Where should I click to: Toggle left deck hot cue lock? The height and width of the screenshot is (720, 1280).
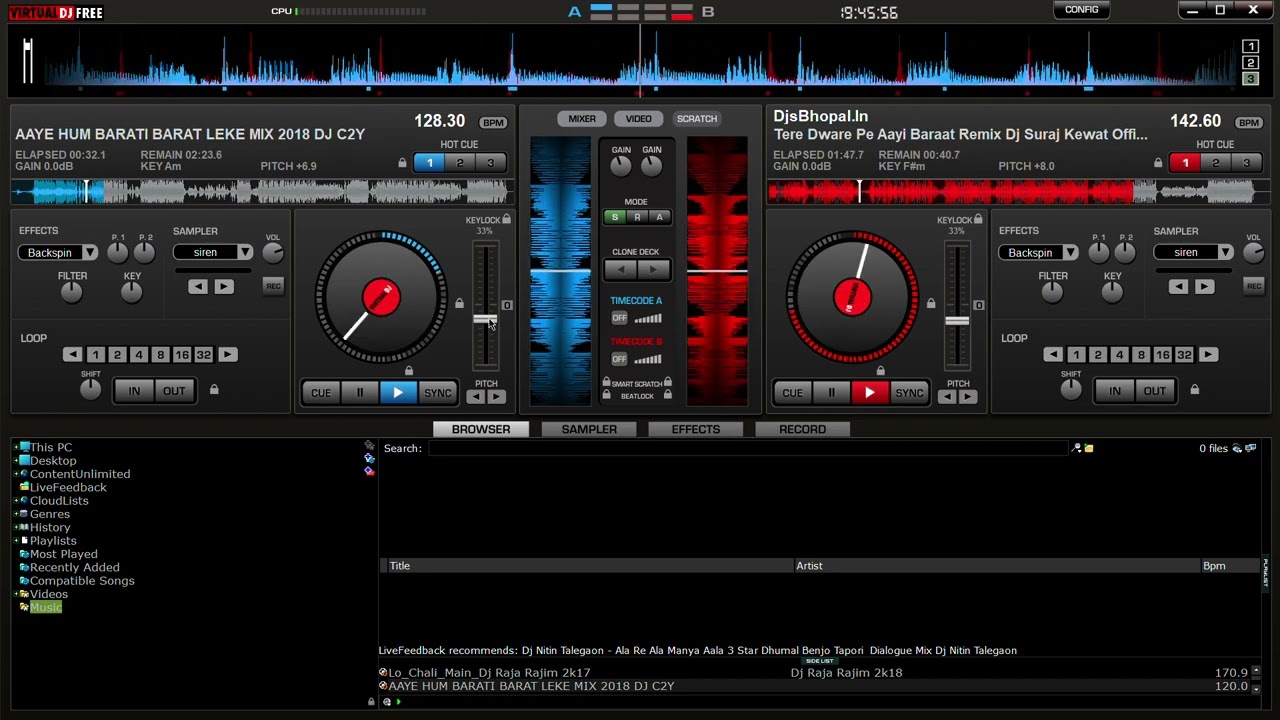coord(403,163)
